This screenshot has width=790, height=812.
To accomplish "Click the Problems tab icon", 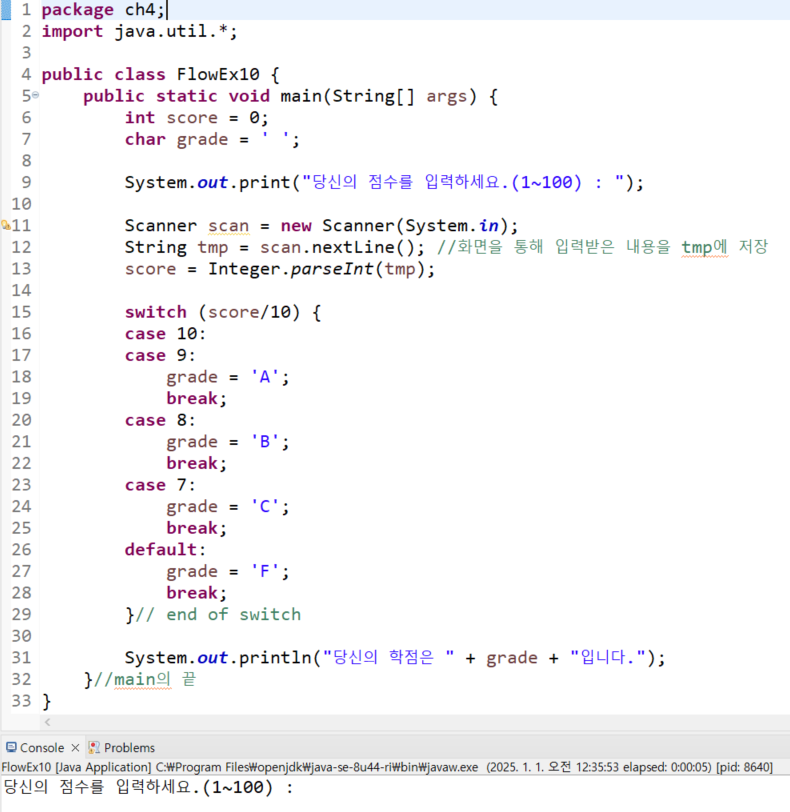I will click(x=94, y=747).
